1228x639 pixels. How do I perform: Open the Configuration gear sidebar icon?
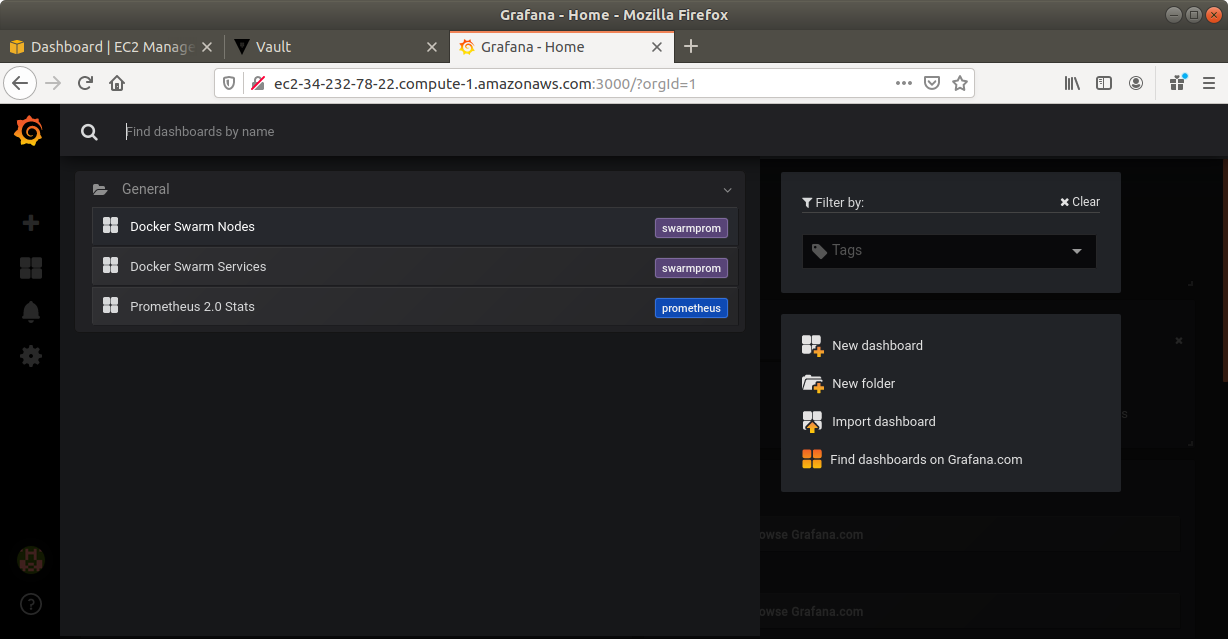pos(30,355)
